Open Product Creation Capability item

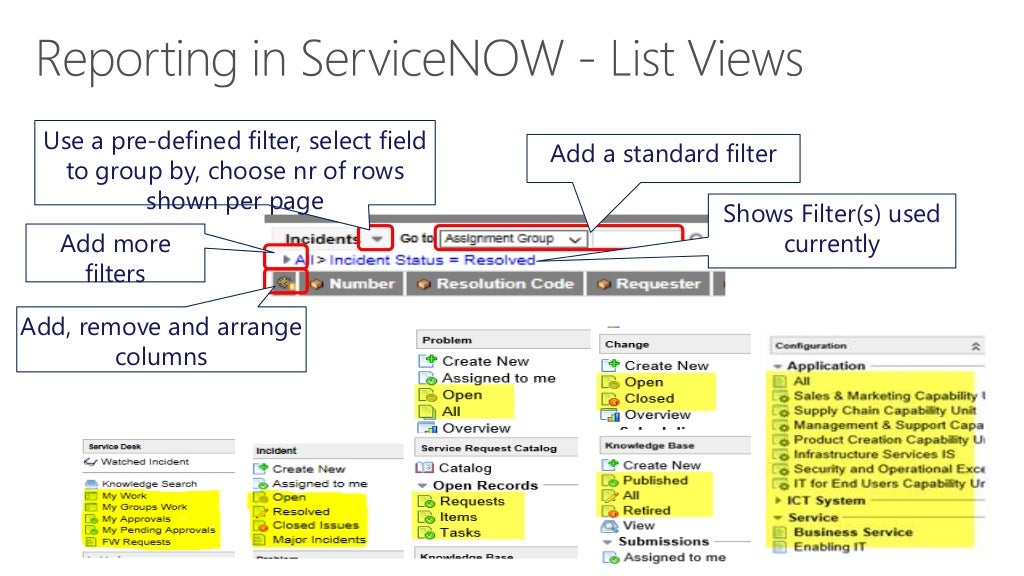(889, 440)
